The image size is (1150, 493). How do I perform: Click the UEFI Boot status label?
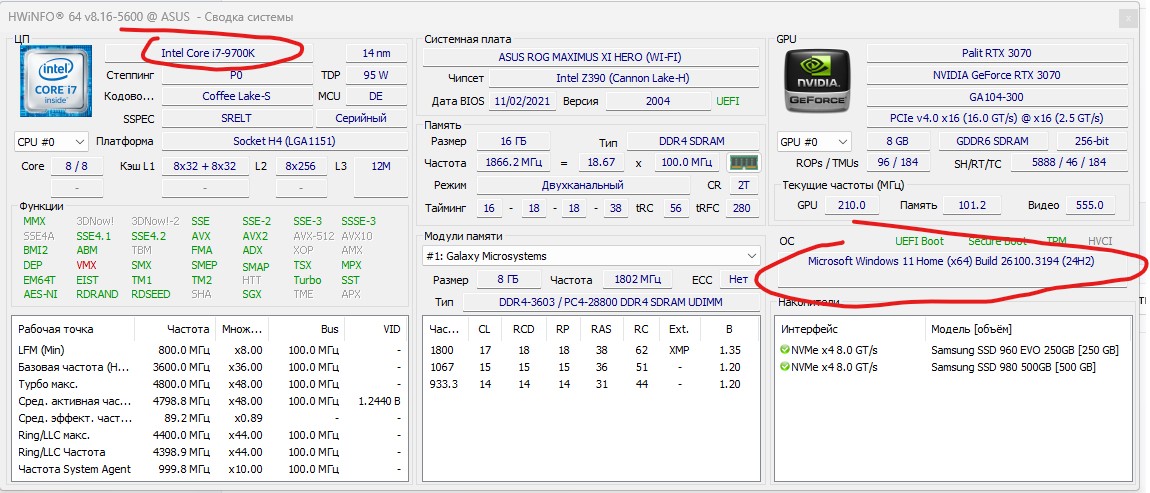coord(920,241)
